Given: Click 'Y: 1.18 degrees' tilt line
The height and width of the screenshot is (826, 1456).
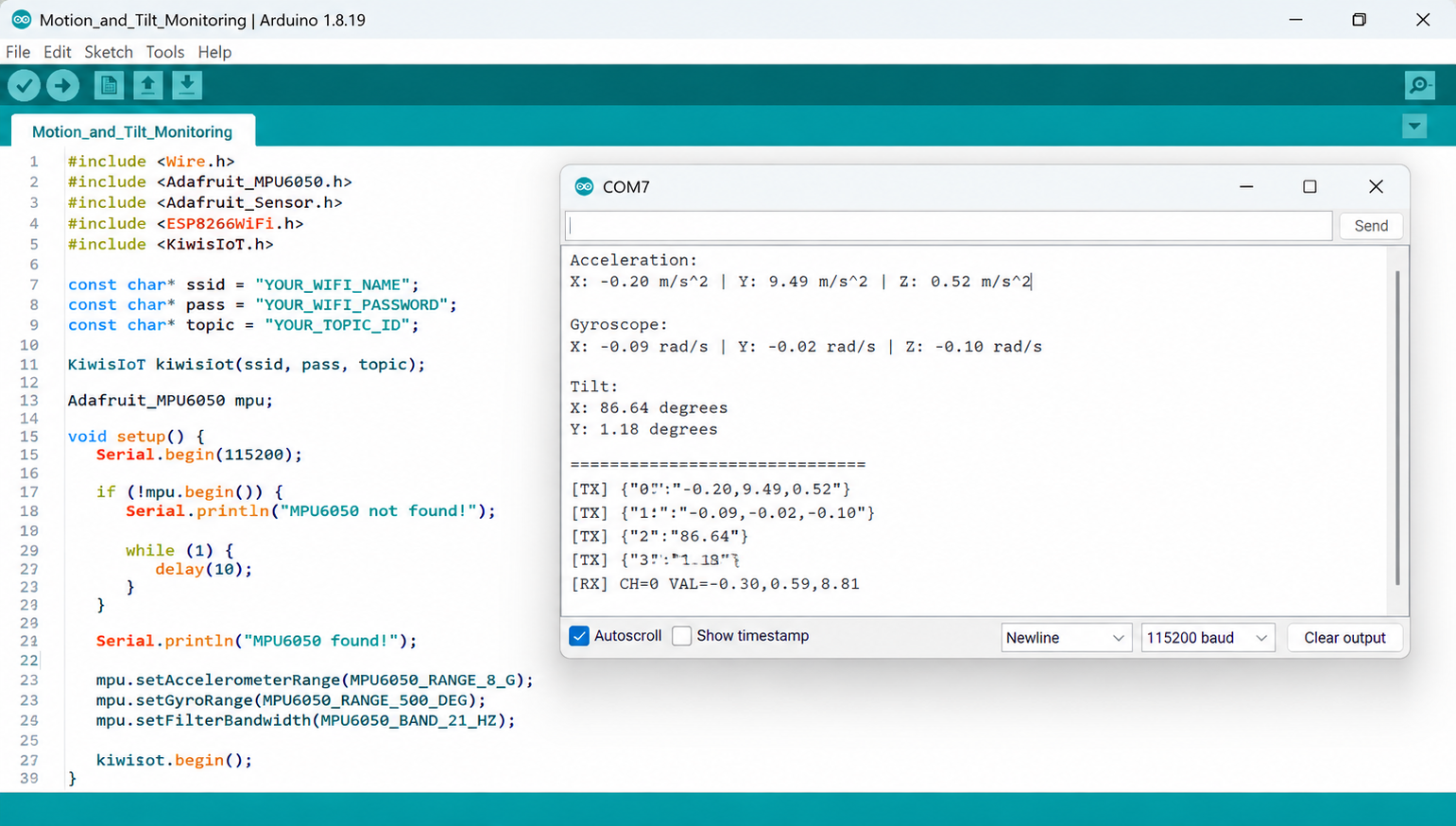Looking at the screenshot, I should pyautogui.click(x=643, y=430).
